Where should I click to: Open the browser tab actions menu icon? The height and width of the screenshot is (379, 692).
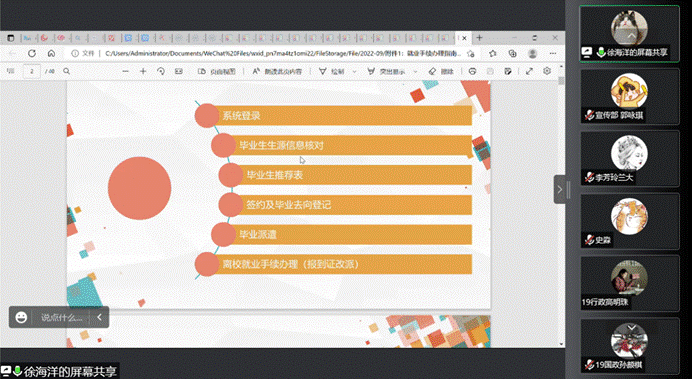pos(11,38)
